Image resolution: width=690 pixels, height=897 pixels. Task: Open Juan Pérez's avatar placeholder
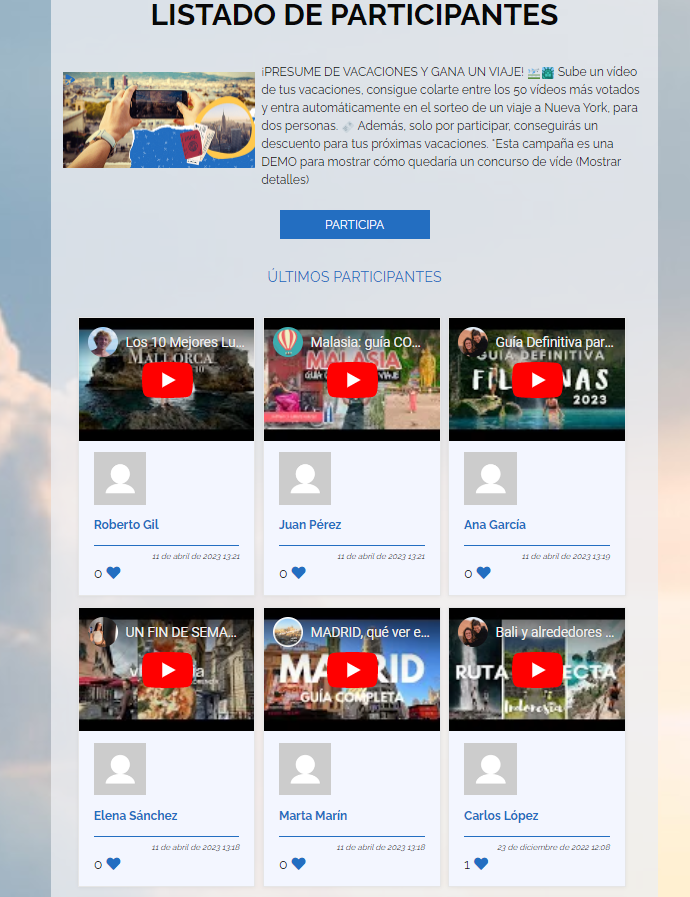pos(305,478)
